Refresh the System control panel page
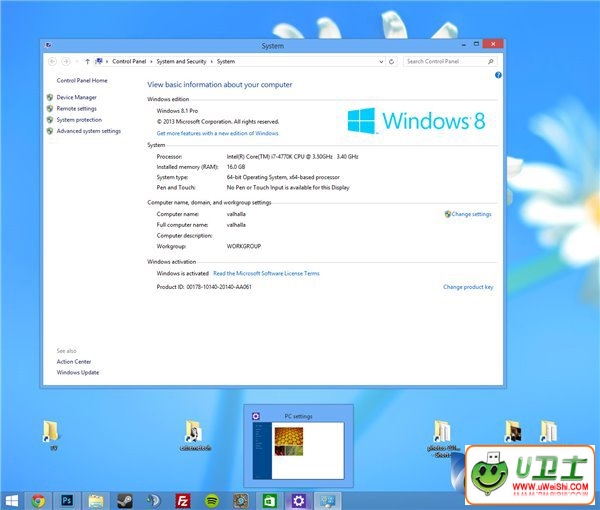This screenshot has width=600, height=510. [391, 61]
